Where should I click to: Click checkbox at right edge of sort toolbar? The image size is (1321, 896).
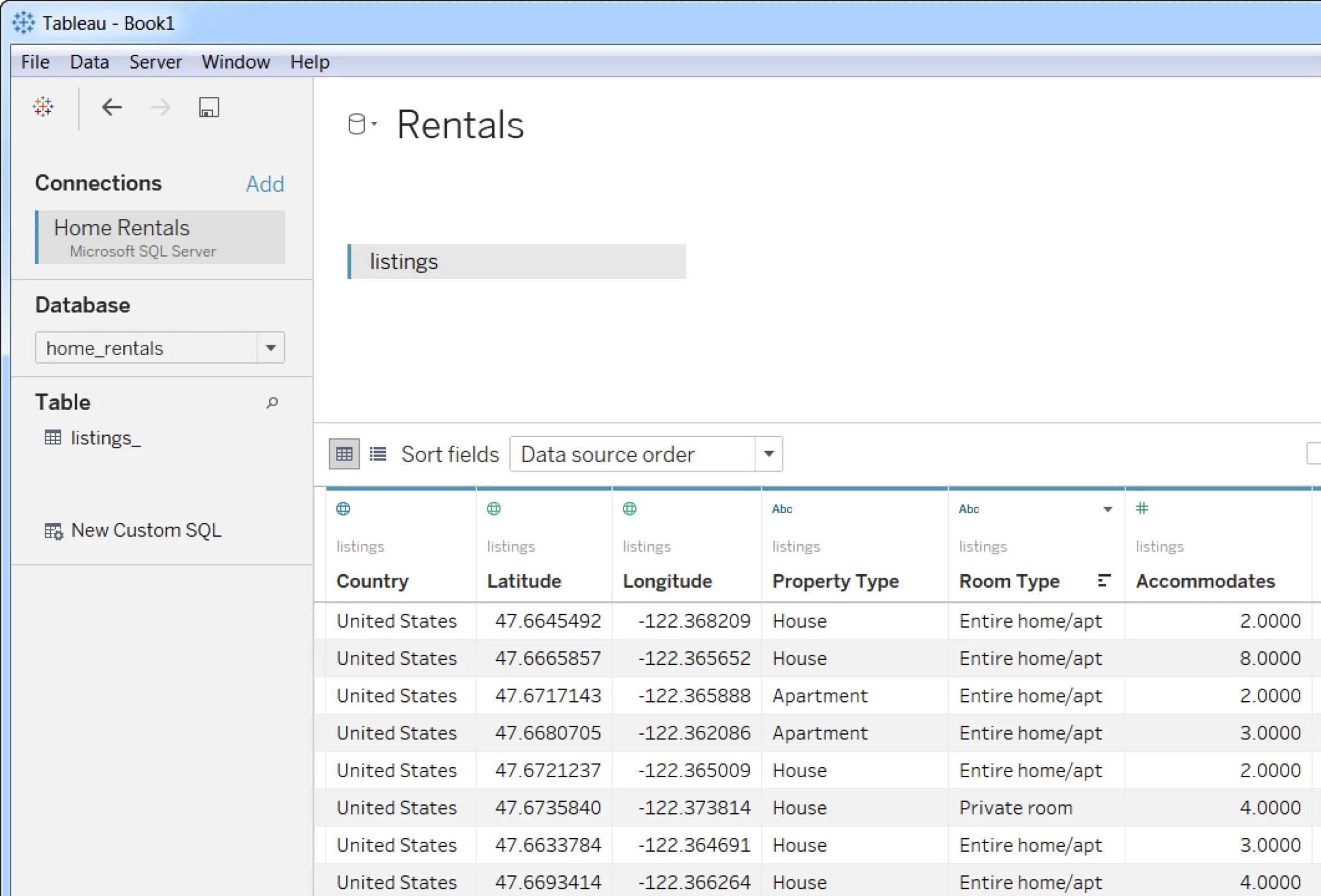pos(1314,454)
